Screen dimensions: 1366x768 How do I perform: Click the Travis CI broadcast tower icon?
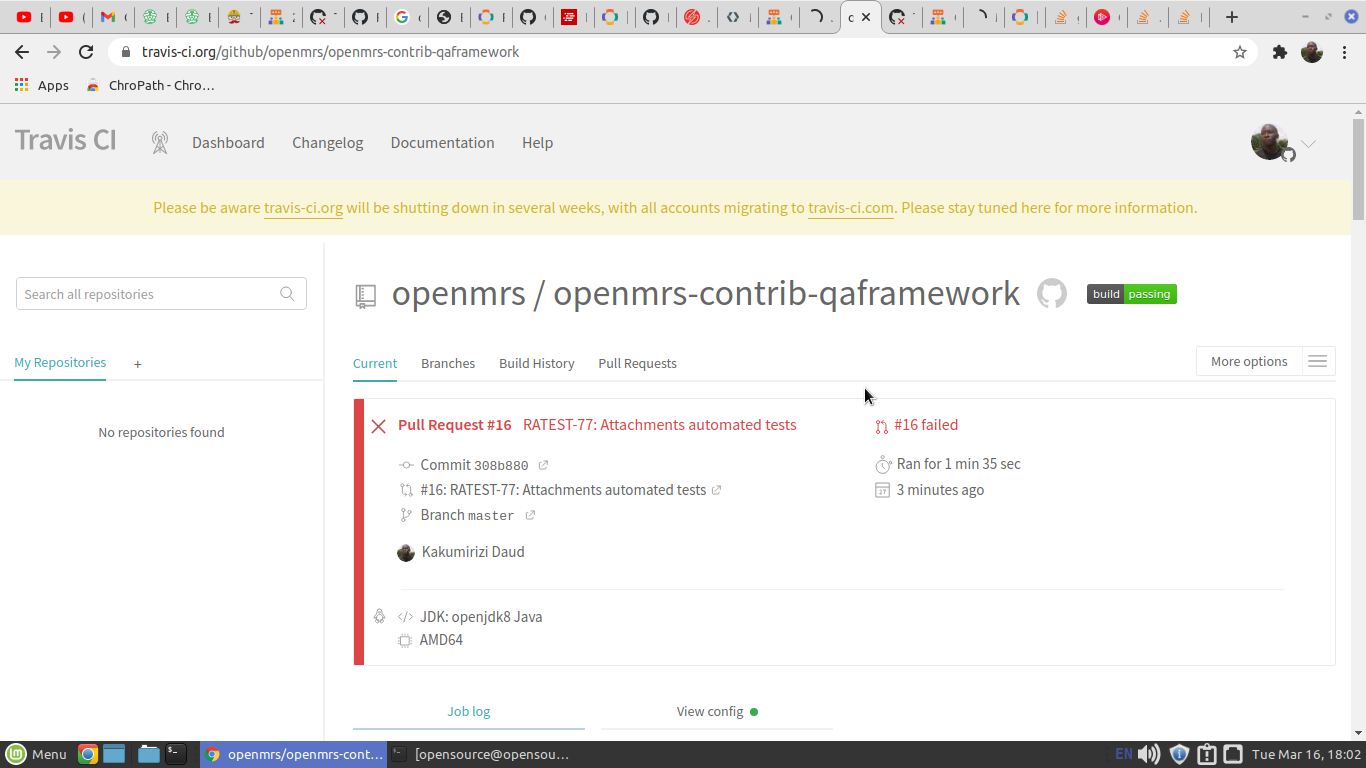(159, 143)
